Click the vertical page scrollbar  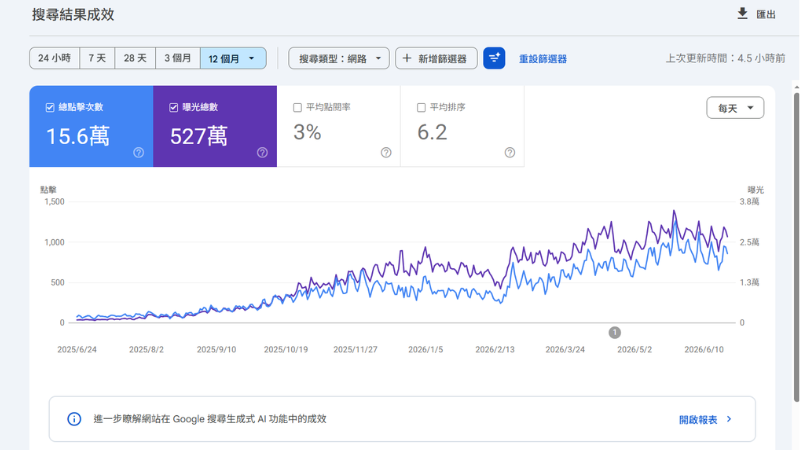tap(796, 245)
